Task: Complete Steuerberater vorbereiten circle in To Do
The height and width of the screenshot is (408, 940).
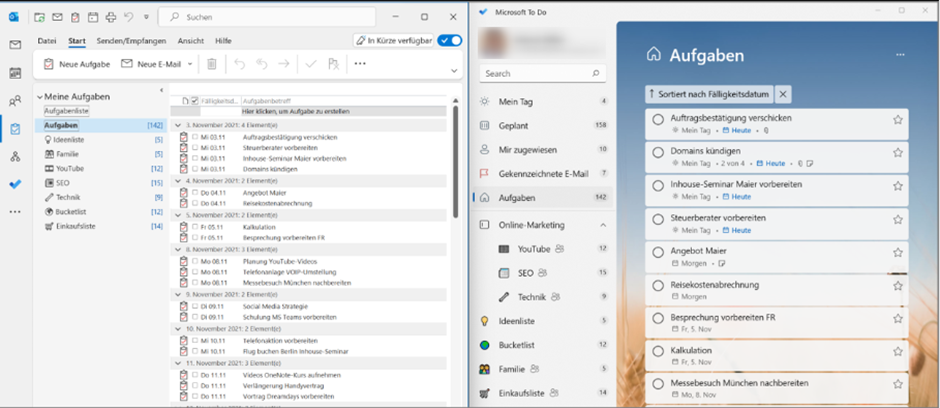Action: [658, 219]
